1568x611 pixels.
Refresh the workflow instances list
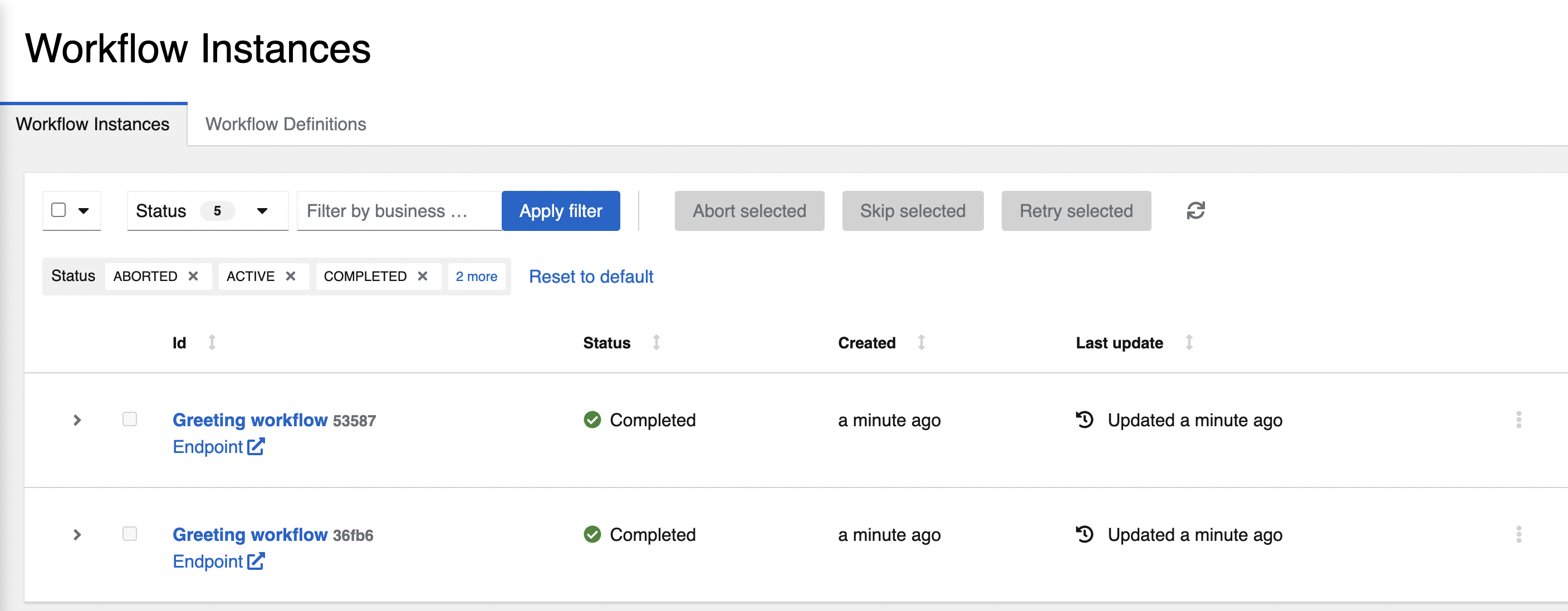(x=1196, y=210)
